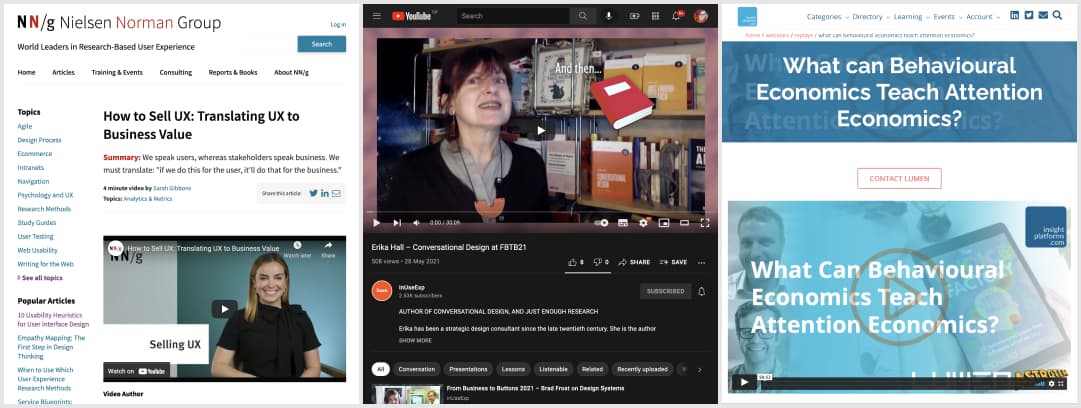This screenshot has width=1081, height=408.
Task: Like the Erika Hall video
Action: [575, 262]
